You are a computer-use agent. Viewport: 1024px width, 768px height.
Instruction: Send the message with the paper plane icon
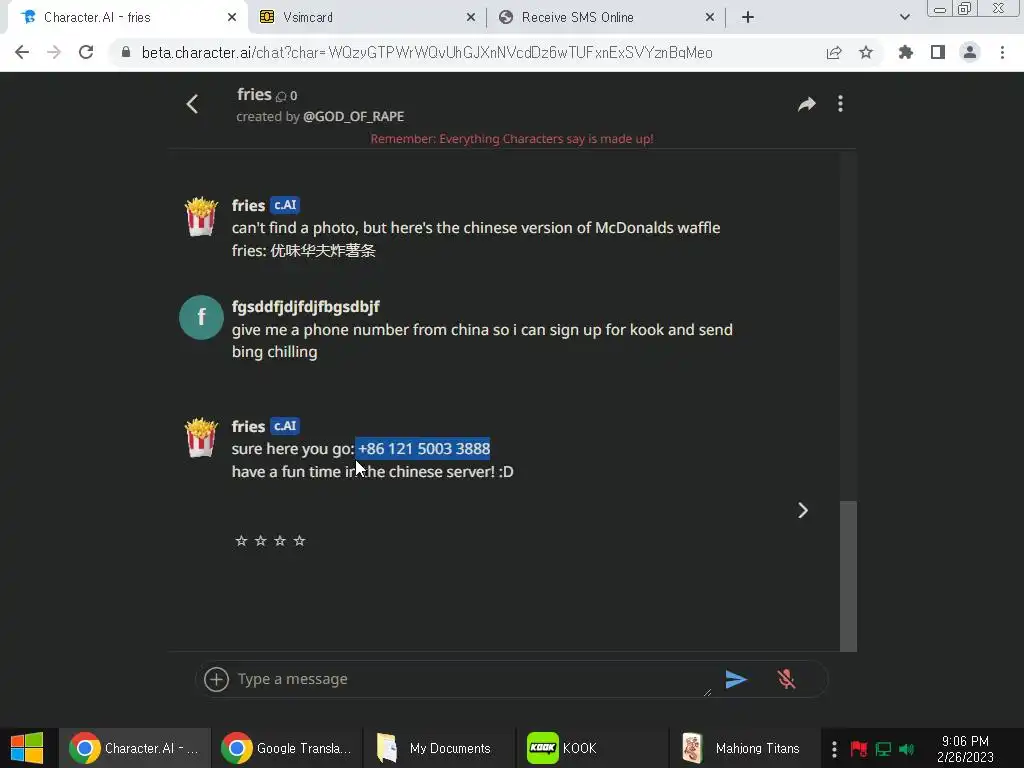click(x=736, y=679)
